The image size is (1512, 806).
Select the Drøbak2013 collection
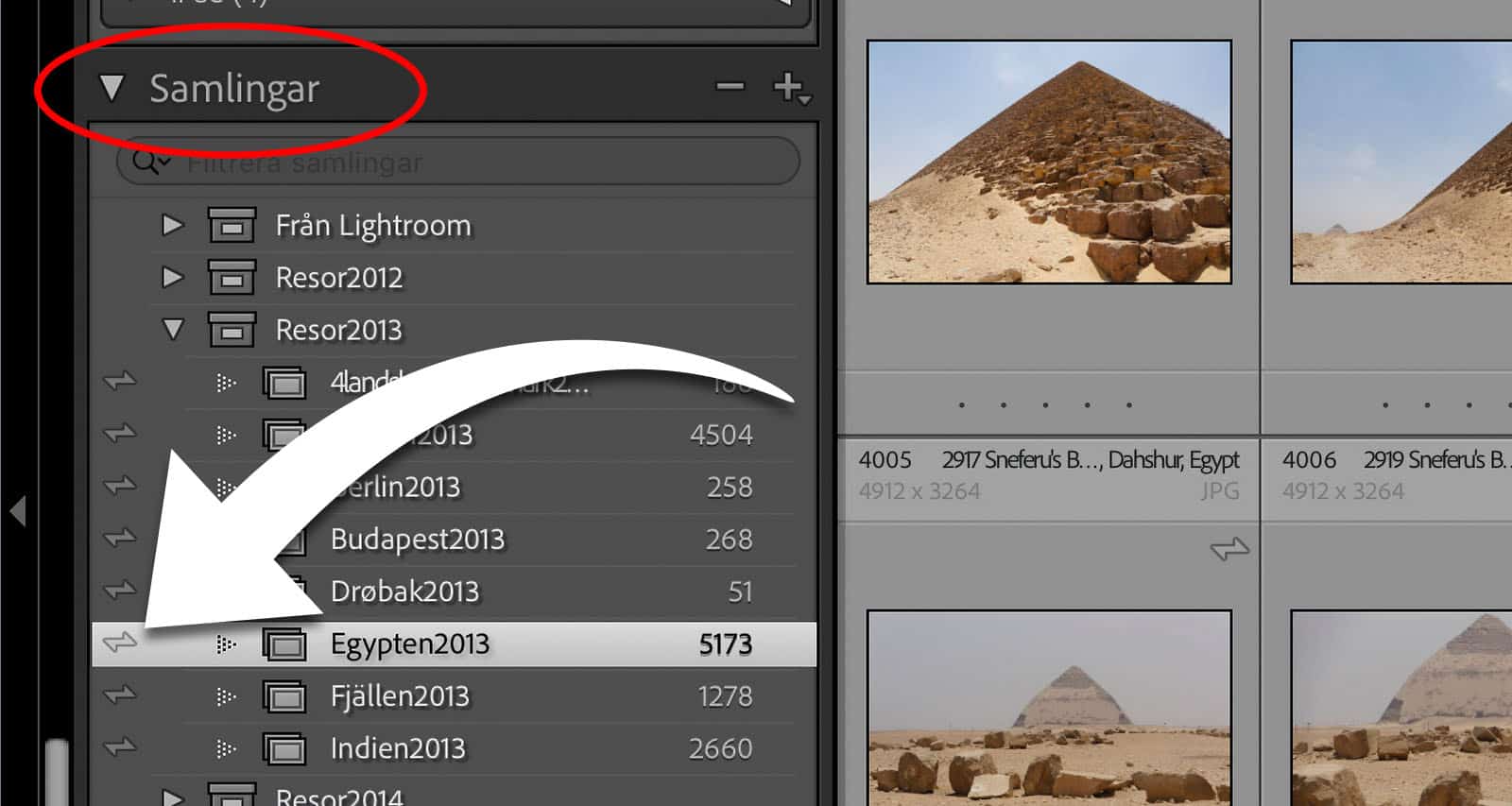[404, 592]
